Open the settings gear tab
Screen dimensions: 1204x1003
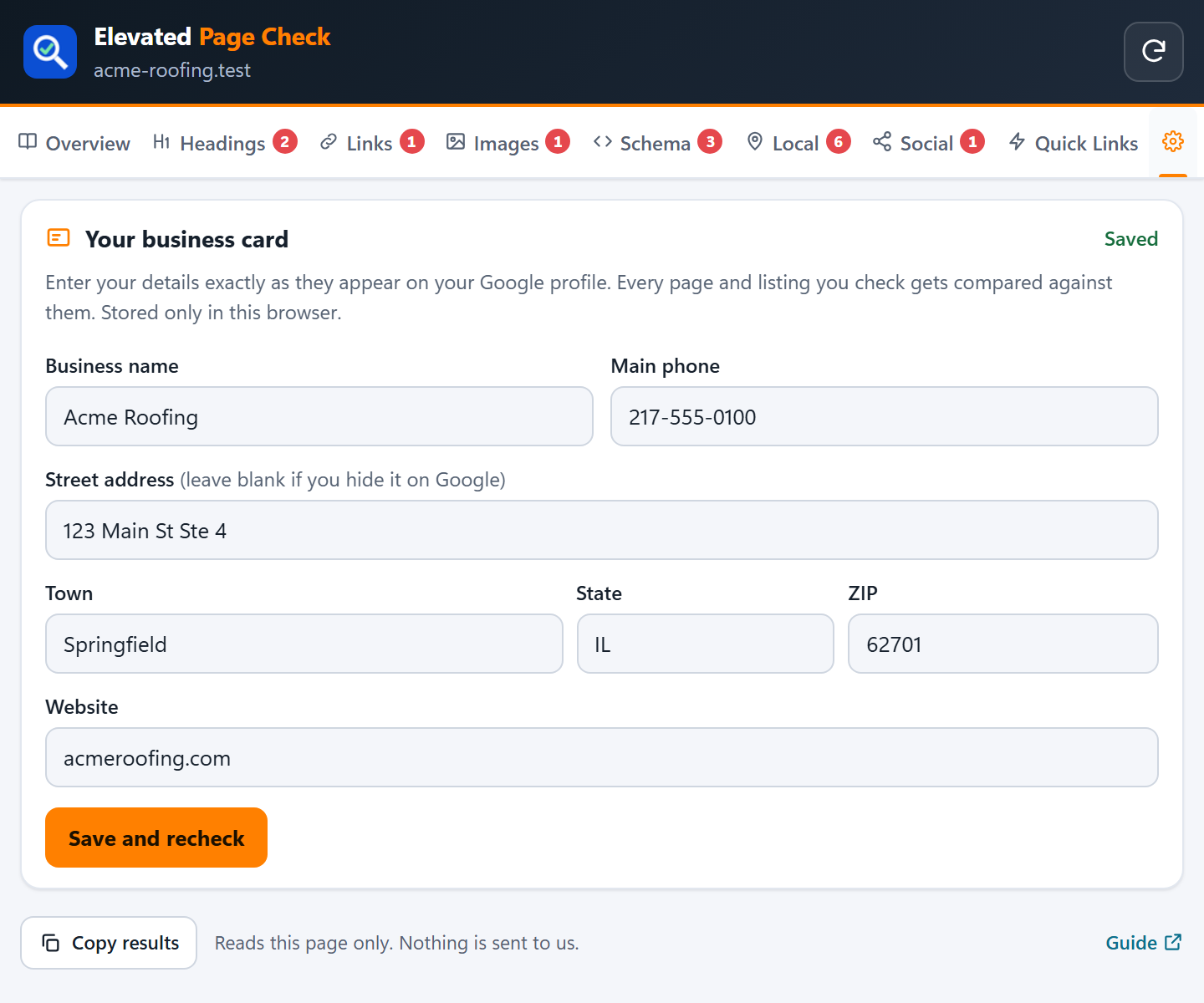tap(1173, 142)
